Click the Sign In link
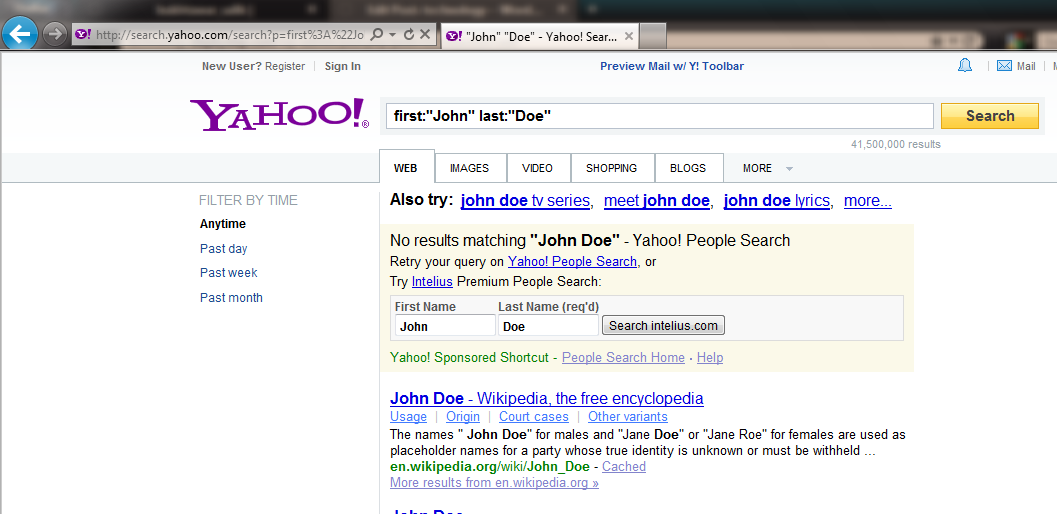Viewport: 1057px width, 514px height. coord(342,66)
